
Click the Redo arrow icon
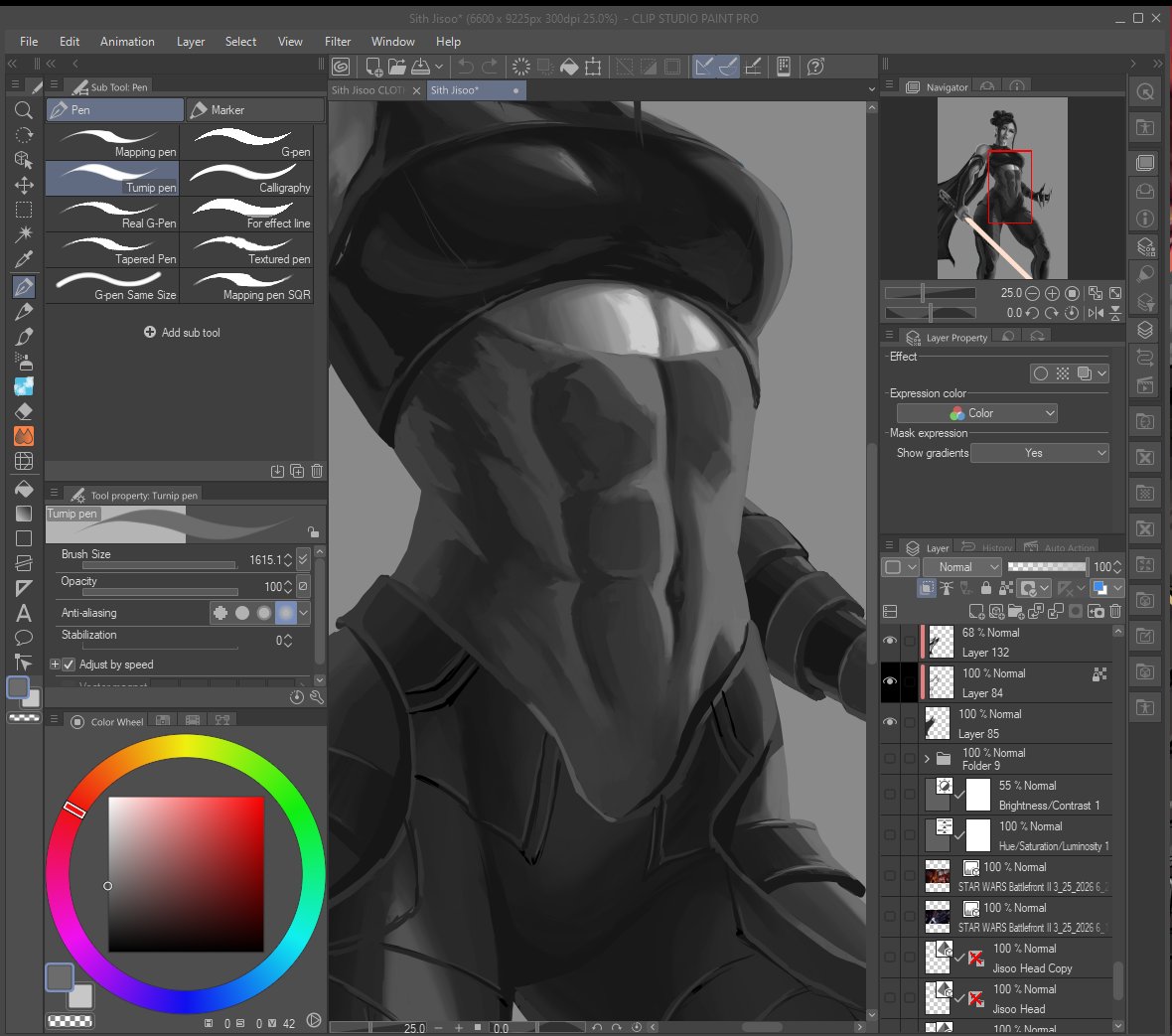[490, 67]
